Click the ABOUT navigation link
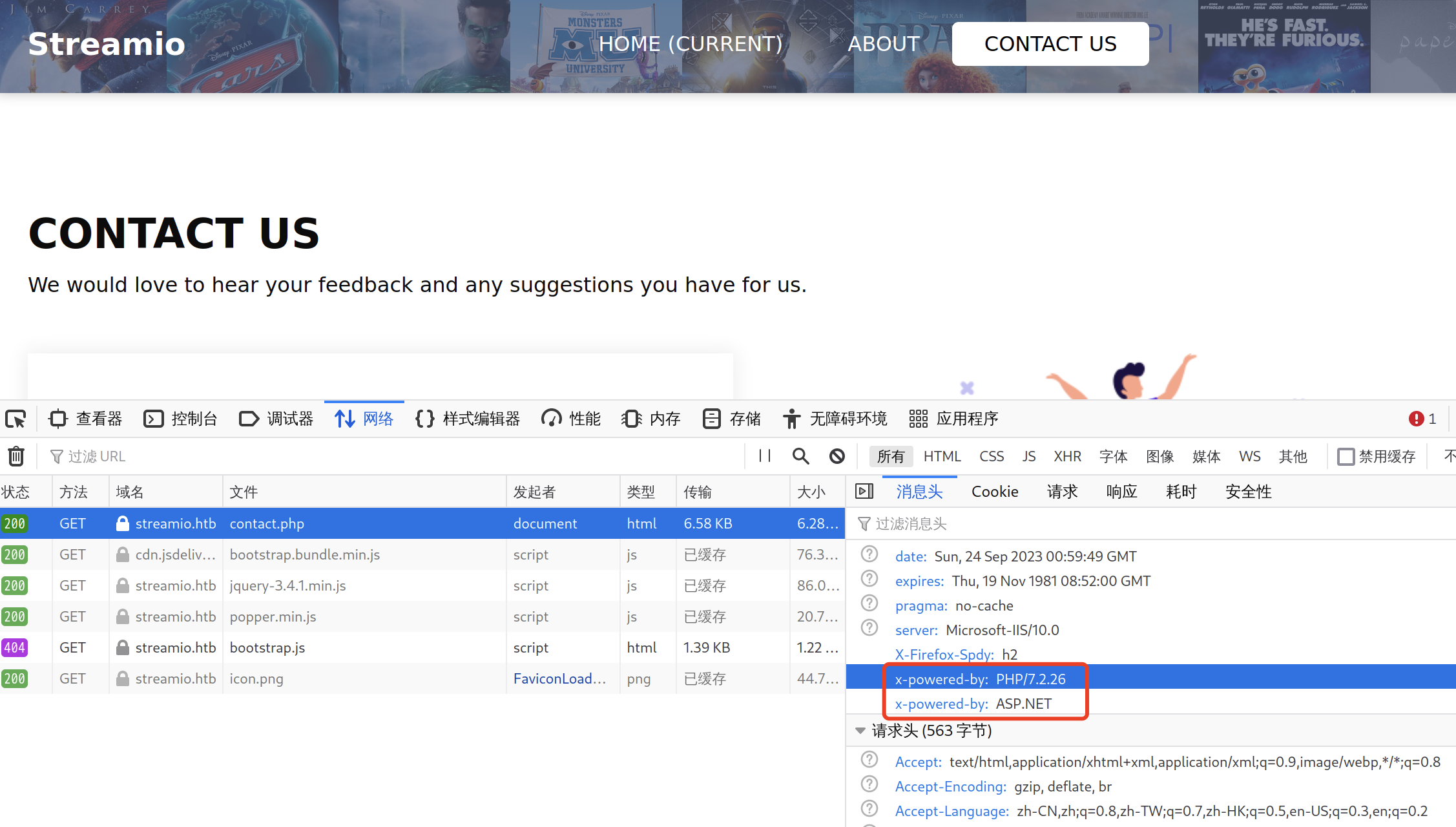 884,44
